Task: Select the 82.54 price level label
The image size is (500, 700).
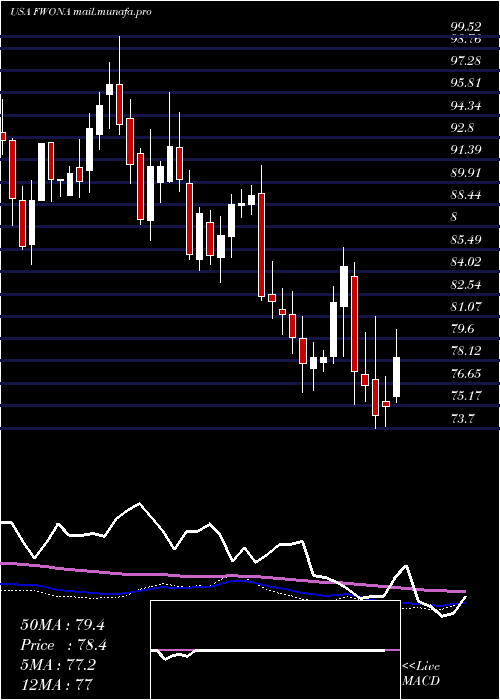Action: coord(466,284)
